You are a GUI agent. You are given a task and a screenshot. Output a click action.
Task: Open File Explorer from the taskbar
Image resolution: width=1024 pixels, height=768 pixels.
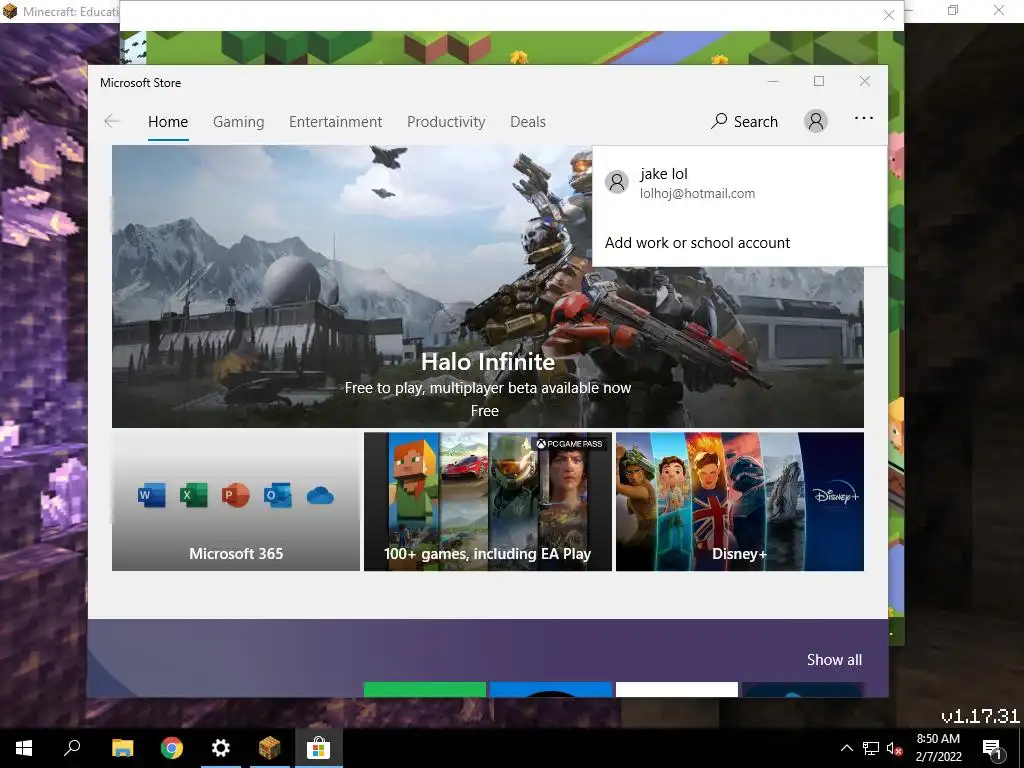(x=122, y=748)
